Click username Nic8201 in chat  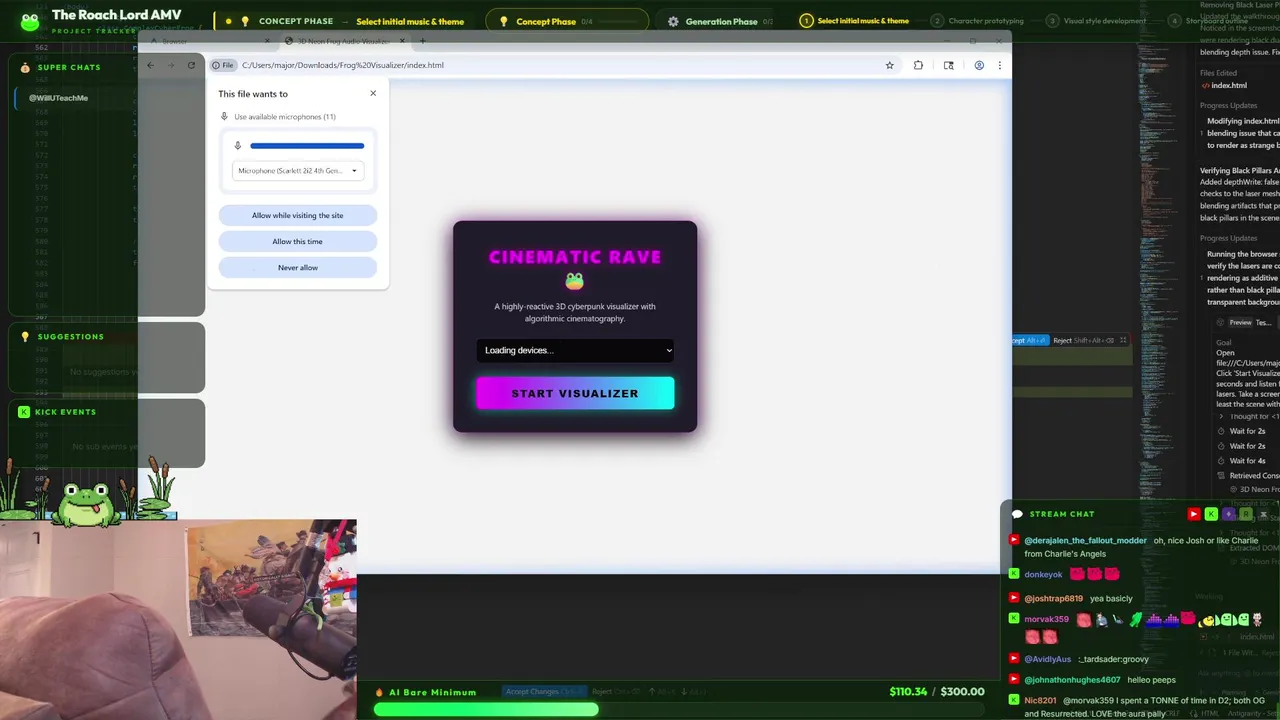click(x=1040, y=700)
